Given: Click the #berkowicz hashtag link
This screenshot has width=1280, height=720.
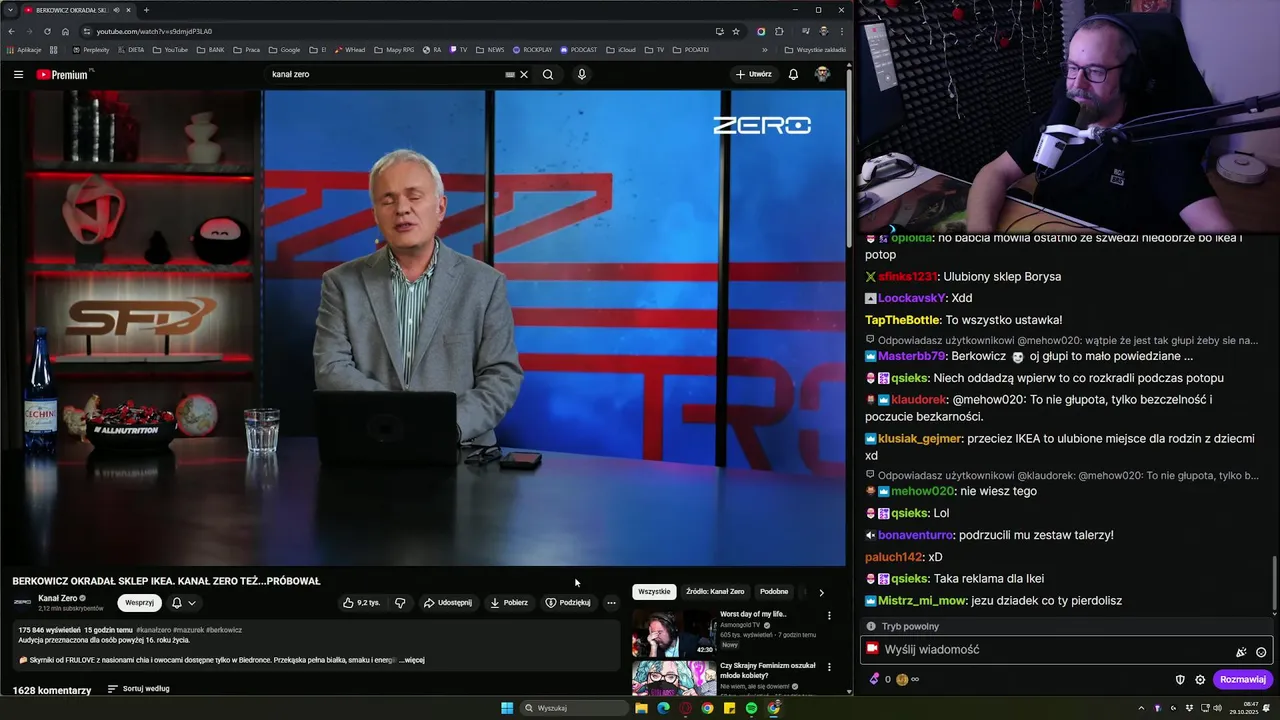Looking at the screenshot, I should point(224,630).
